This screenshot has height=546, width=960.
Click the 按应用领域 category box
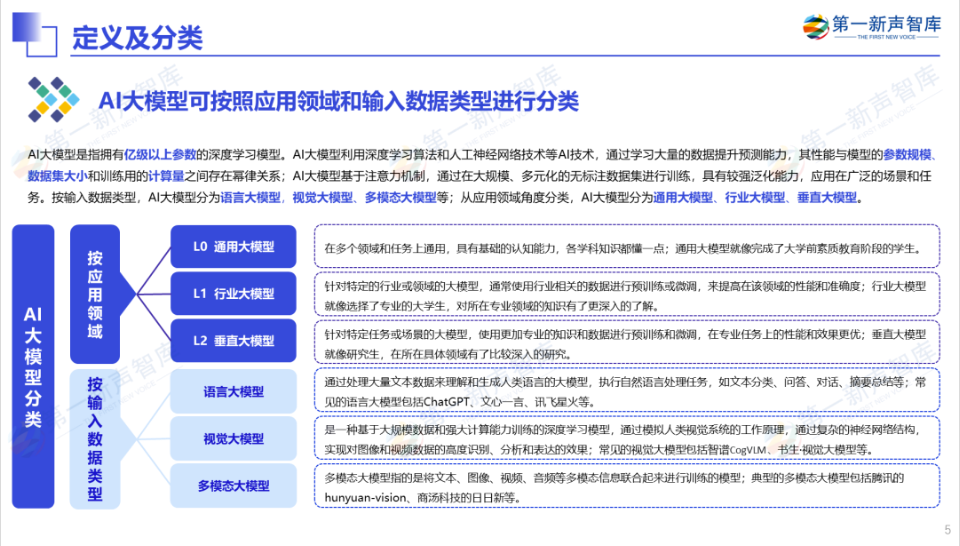(x=95, y=294)
